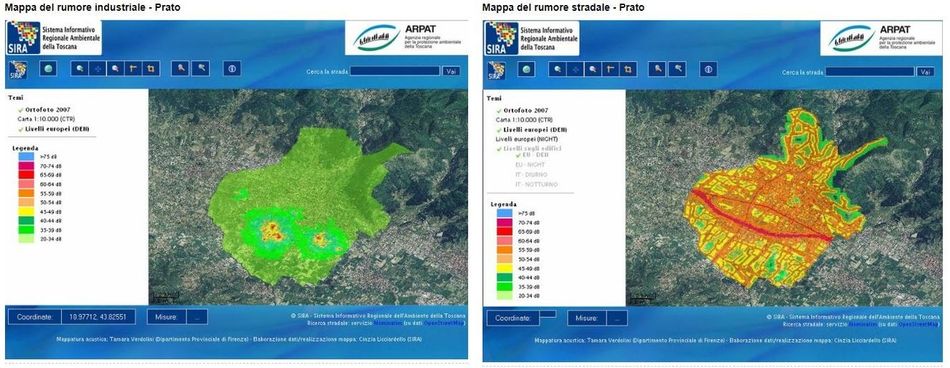Click Cerca la strada field in road map
The width and height of the screenshot is (950, 368).
(x=870, y=72)
